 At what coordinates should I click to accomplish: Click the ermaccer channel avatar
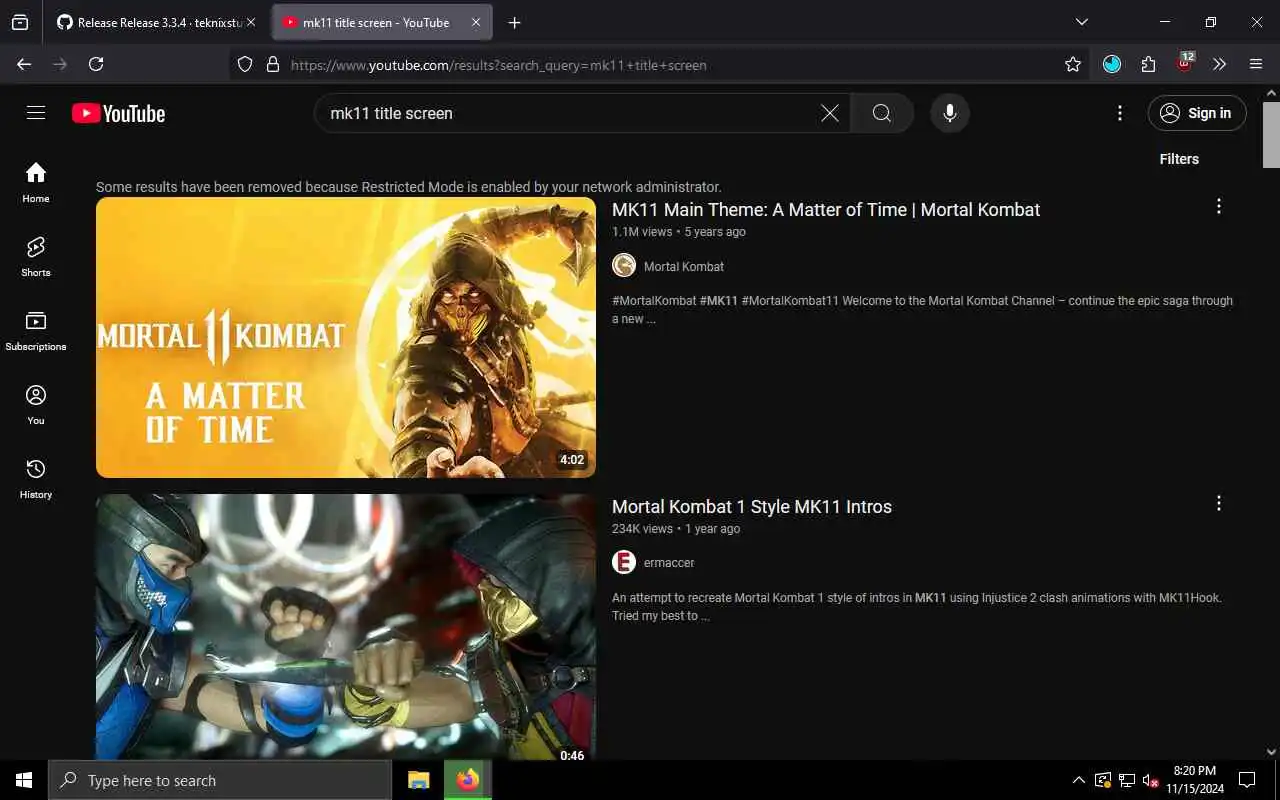pyautogui.click(x=624, y=562)
